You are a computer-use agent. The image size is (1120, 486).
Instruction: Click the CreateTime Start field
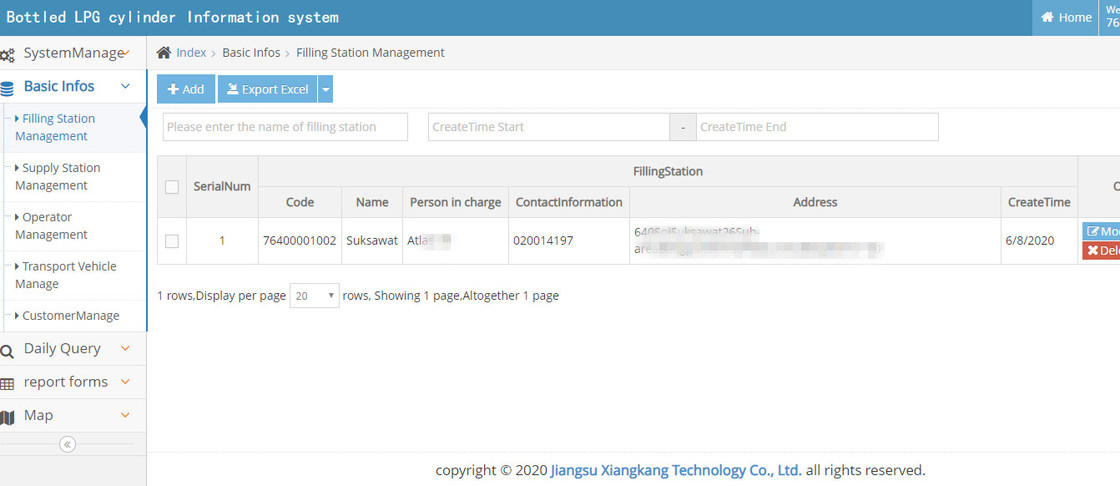548,127
